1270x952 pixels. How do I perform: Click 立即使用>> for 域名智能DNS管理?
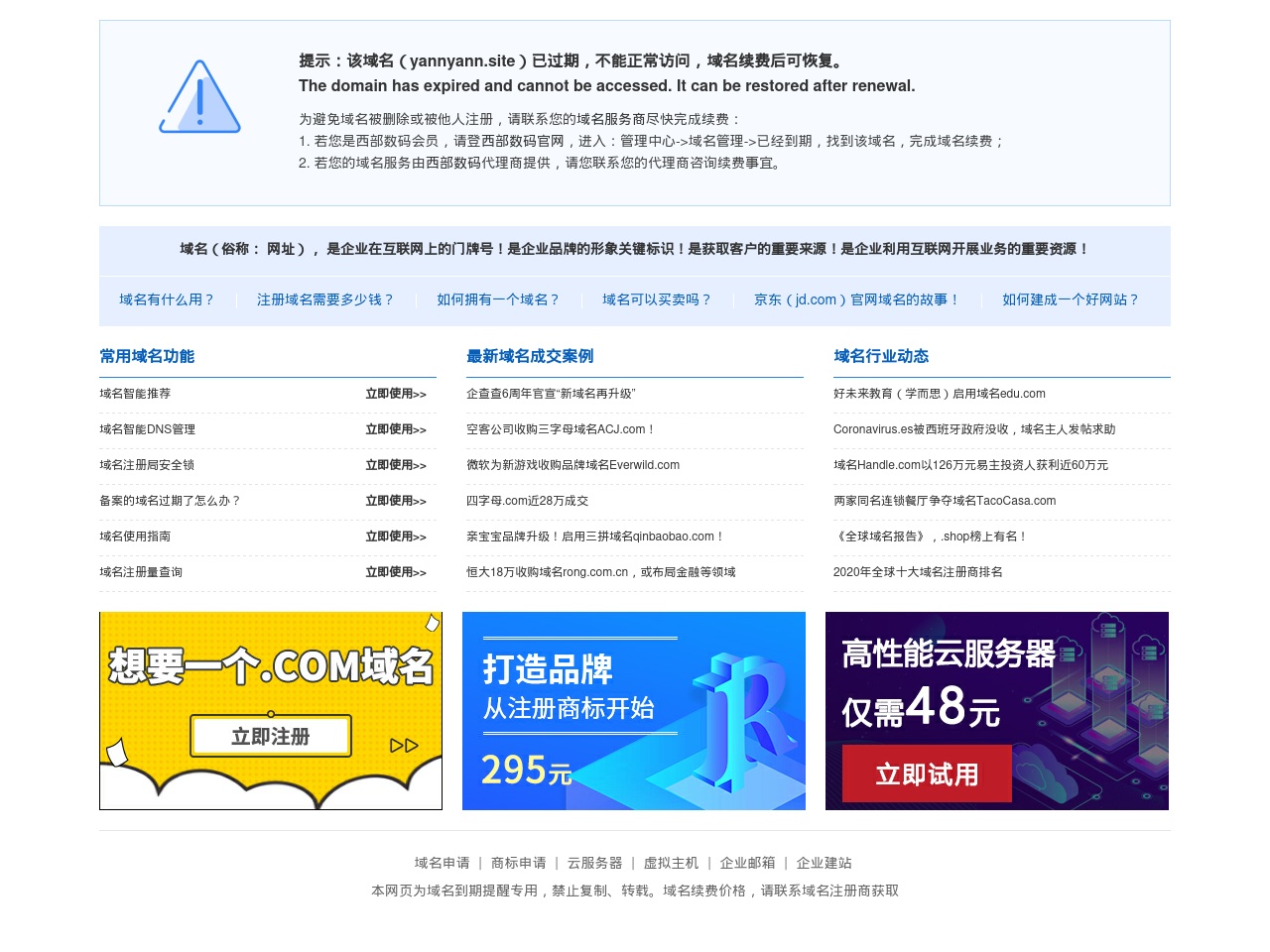coord(396,429)
